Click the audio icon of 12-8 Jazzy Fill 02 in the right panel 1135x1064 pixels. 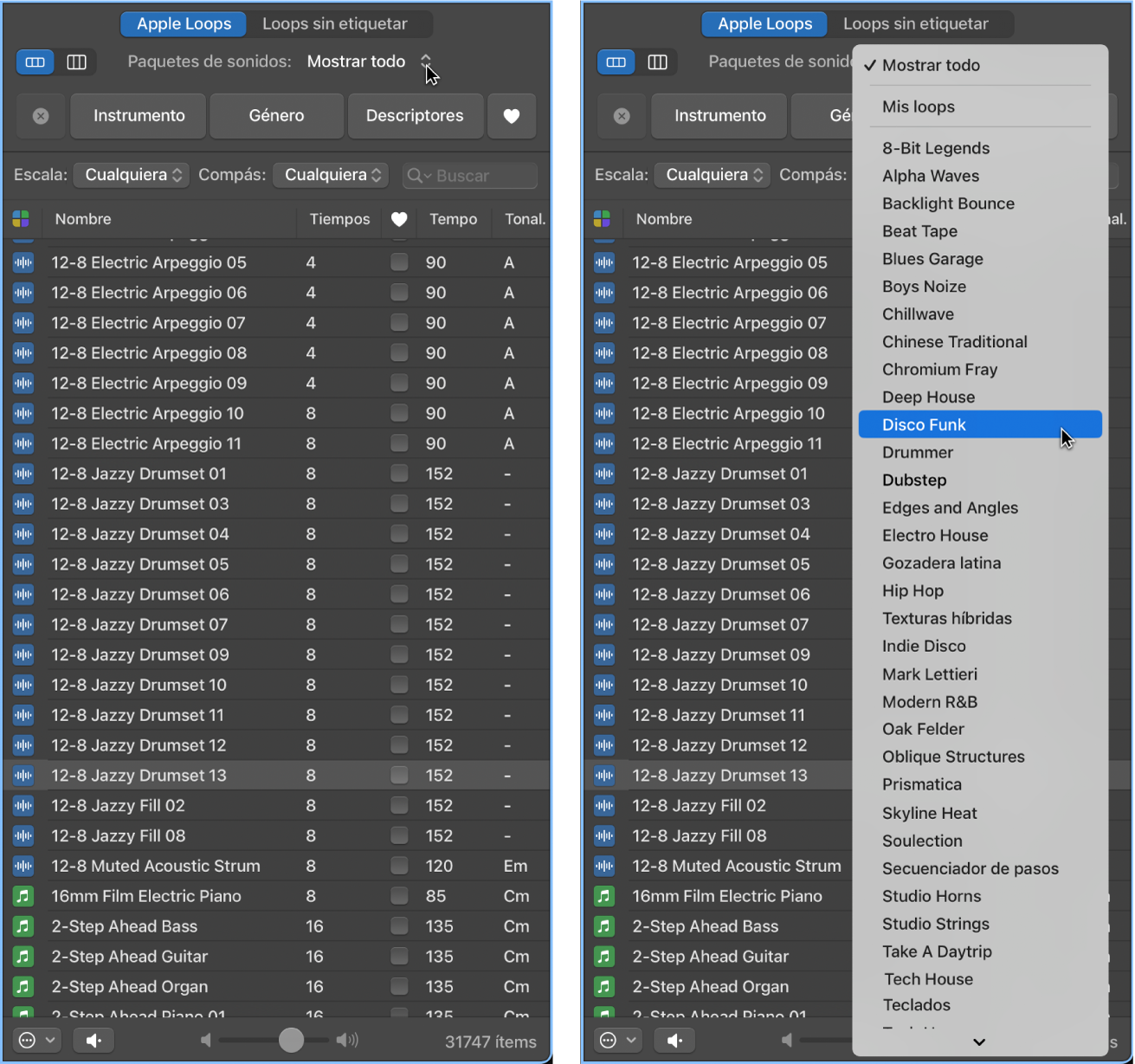(x=604, y=805)
